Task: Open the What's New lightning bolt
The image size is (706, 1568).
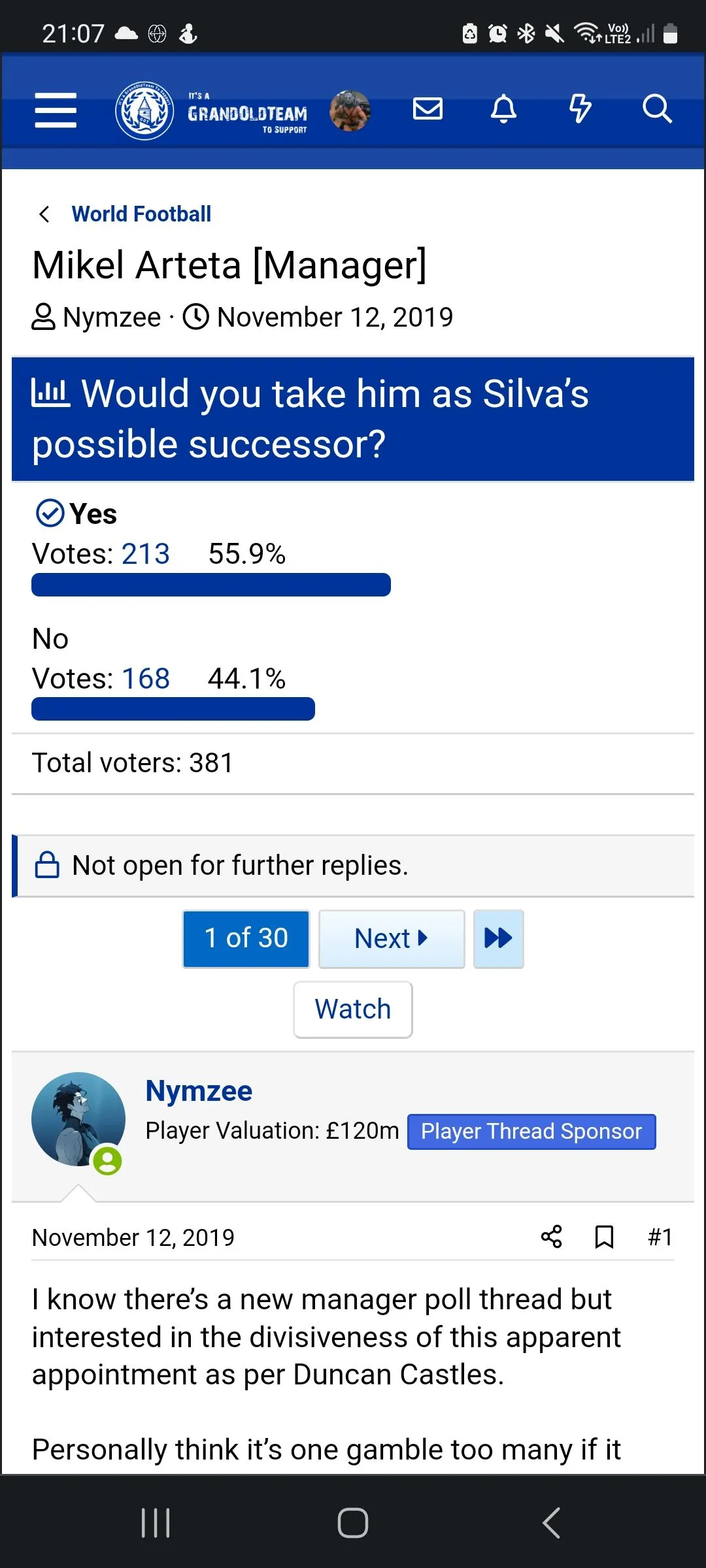Action: coord(580,109)
